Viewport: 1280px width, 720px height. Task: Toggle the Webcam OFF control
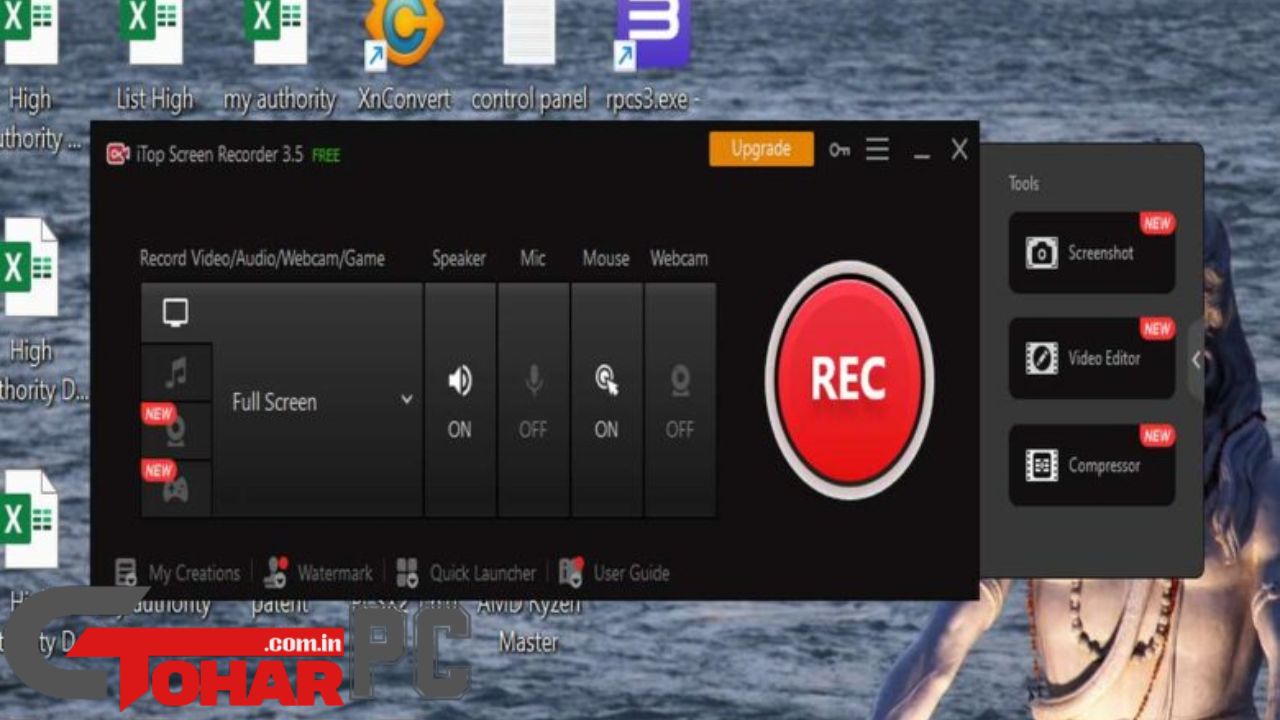click(680, 400)
